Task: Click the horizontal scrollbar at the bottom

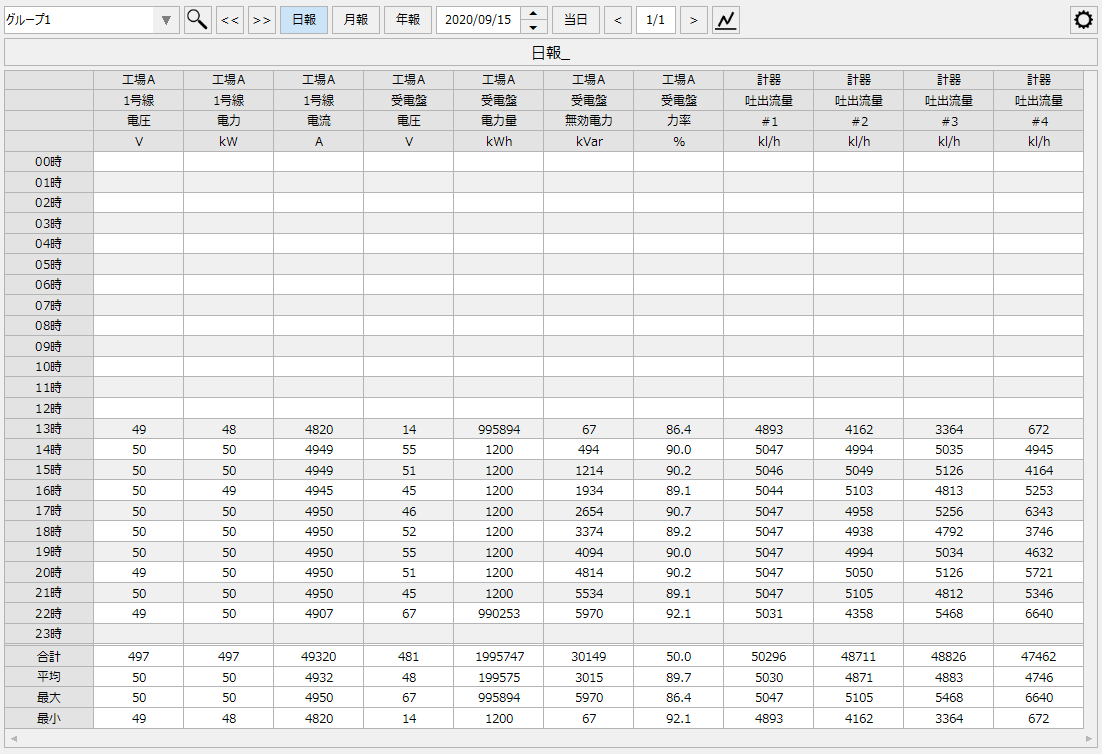Action: (550, 744)
